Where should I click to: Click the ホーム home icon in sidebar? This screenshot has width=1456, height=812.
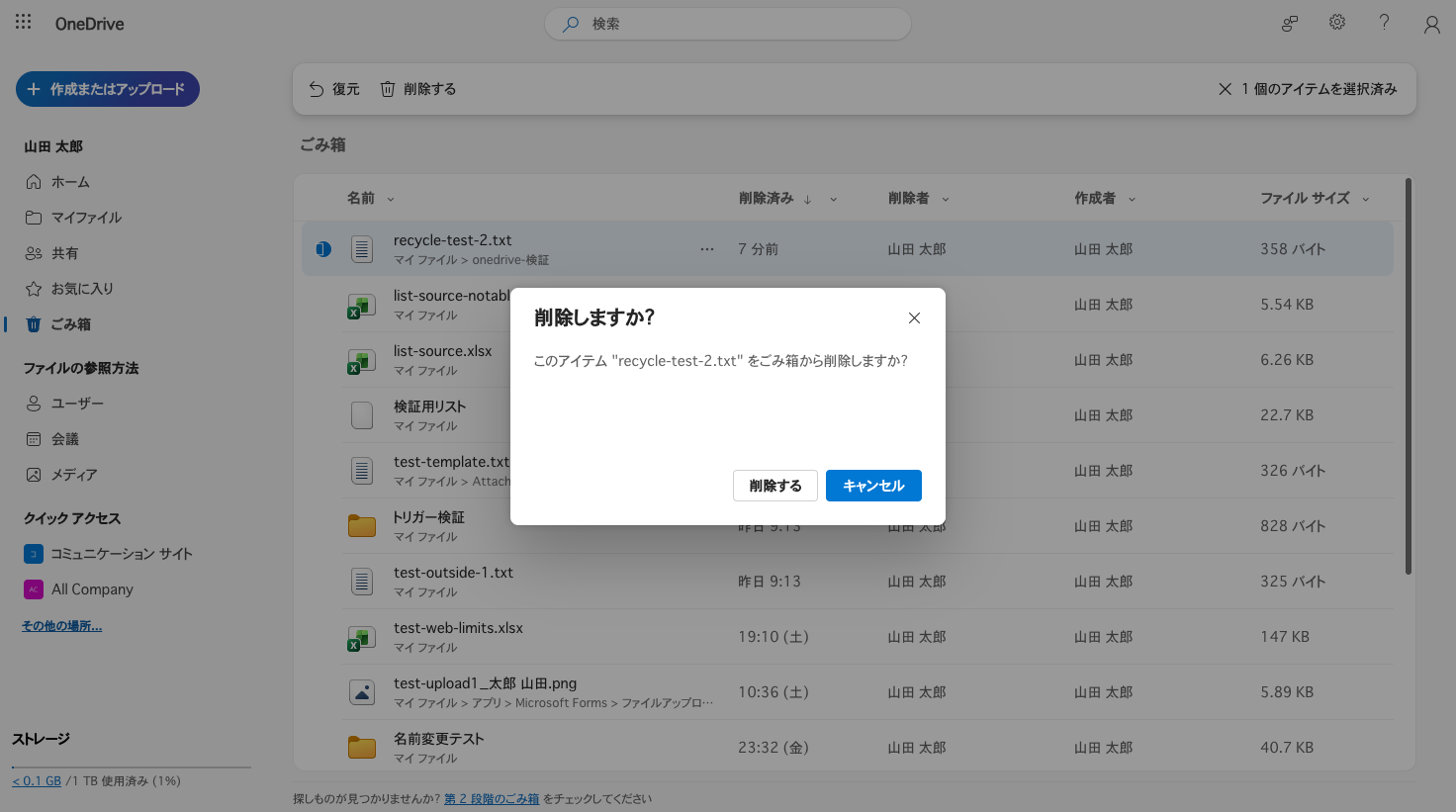tap(34, 182)
